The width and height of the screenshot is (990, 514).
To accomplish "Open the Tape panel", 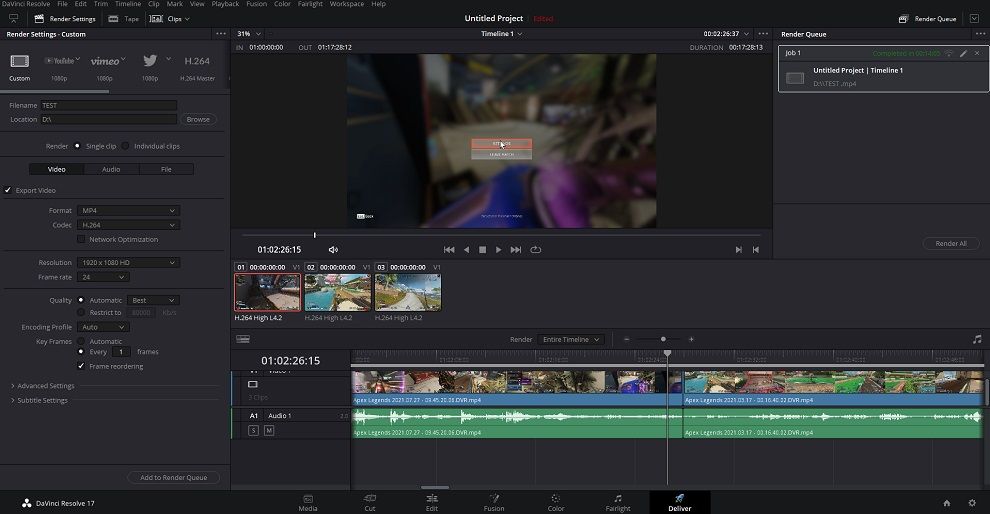I will click(124, 19).
